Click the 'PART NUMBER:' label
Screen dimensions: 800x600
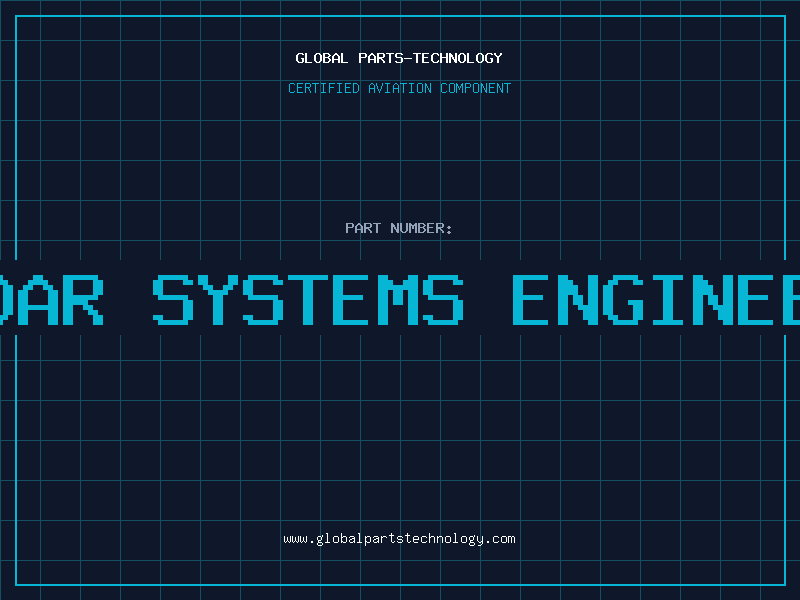(x=399, y=228)
